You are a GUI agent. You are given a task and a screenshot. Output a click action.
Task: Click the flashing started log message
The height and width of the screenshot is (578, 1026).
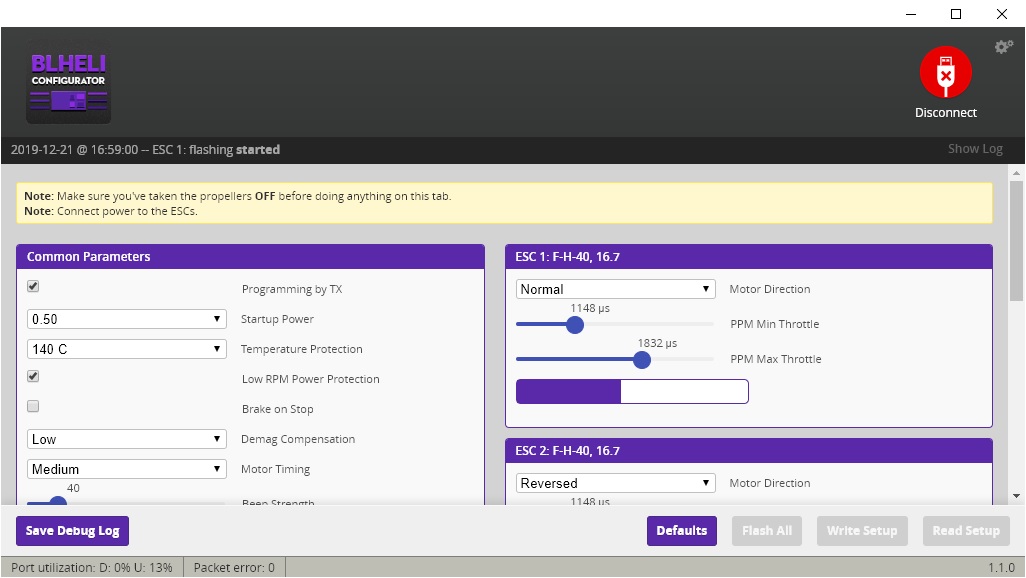[x=145, y=150]
